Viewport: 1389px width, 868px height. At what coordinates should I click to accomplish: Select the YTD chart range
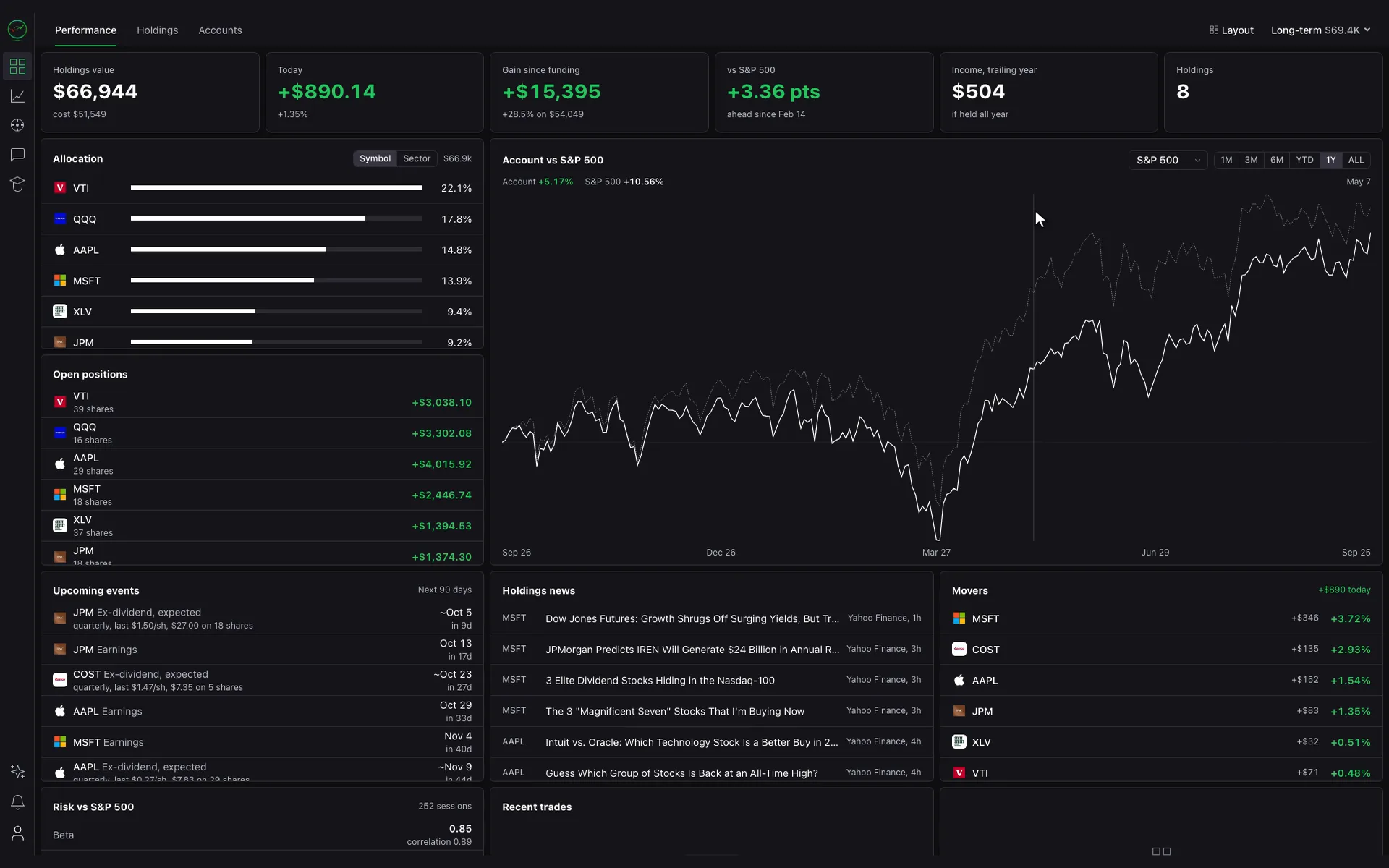1304,160
